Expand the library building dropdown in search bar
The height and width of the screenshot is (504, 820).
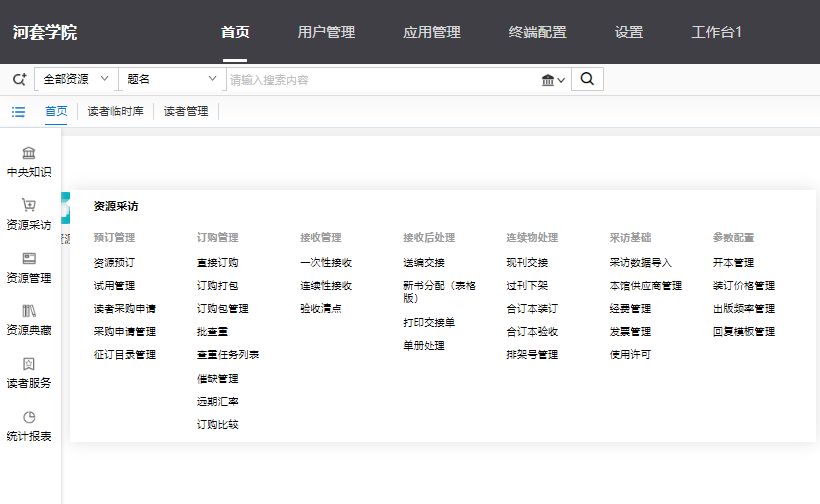tap(553, 80)
